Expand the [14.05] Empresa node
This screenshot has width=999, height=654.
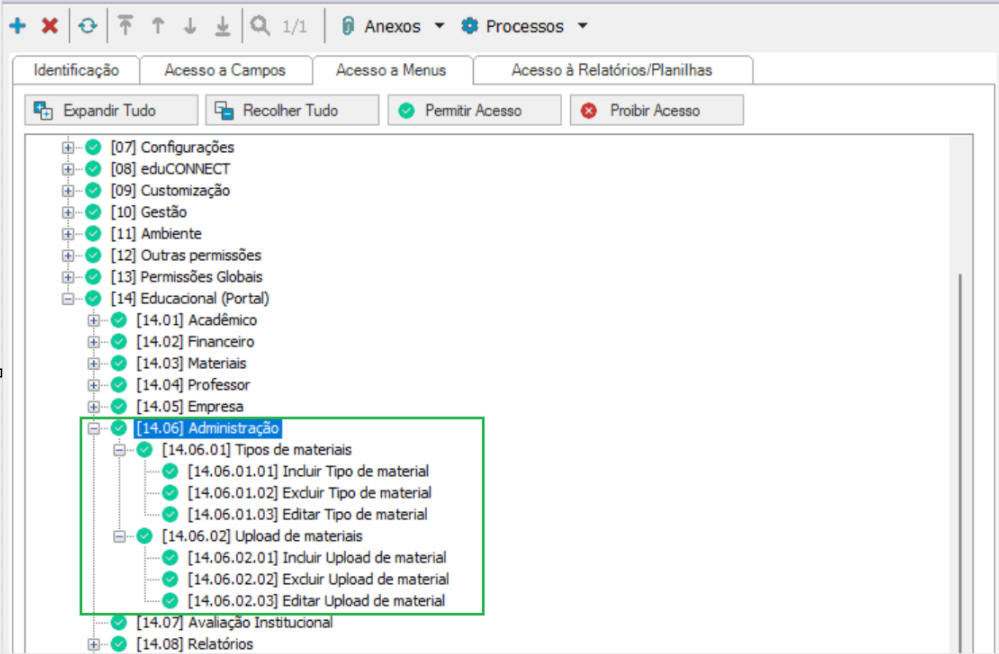click(94, 407)
